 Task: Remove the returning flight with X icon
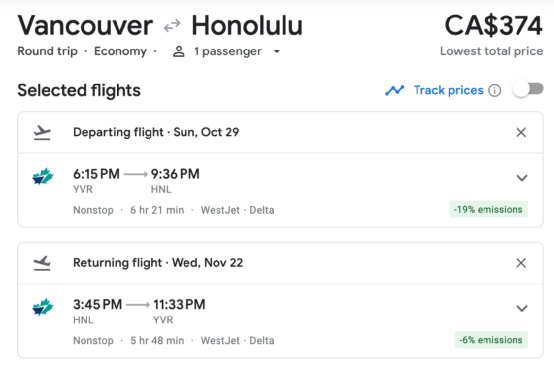pyautogui.click(x=521, y=263)
